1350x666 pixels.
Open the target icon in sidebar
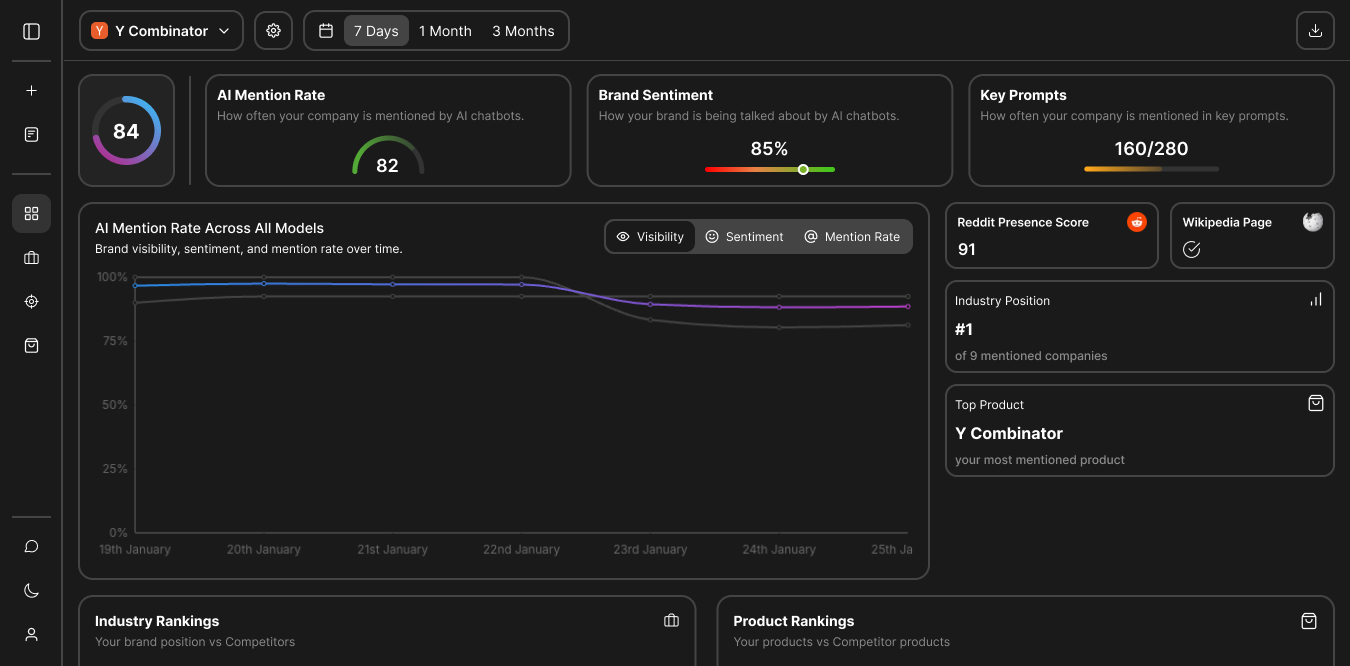click(31, 302)
